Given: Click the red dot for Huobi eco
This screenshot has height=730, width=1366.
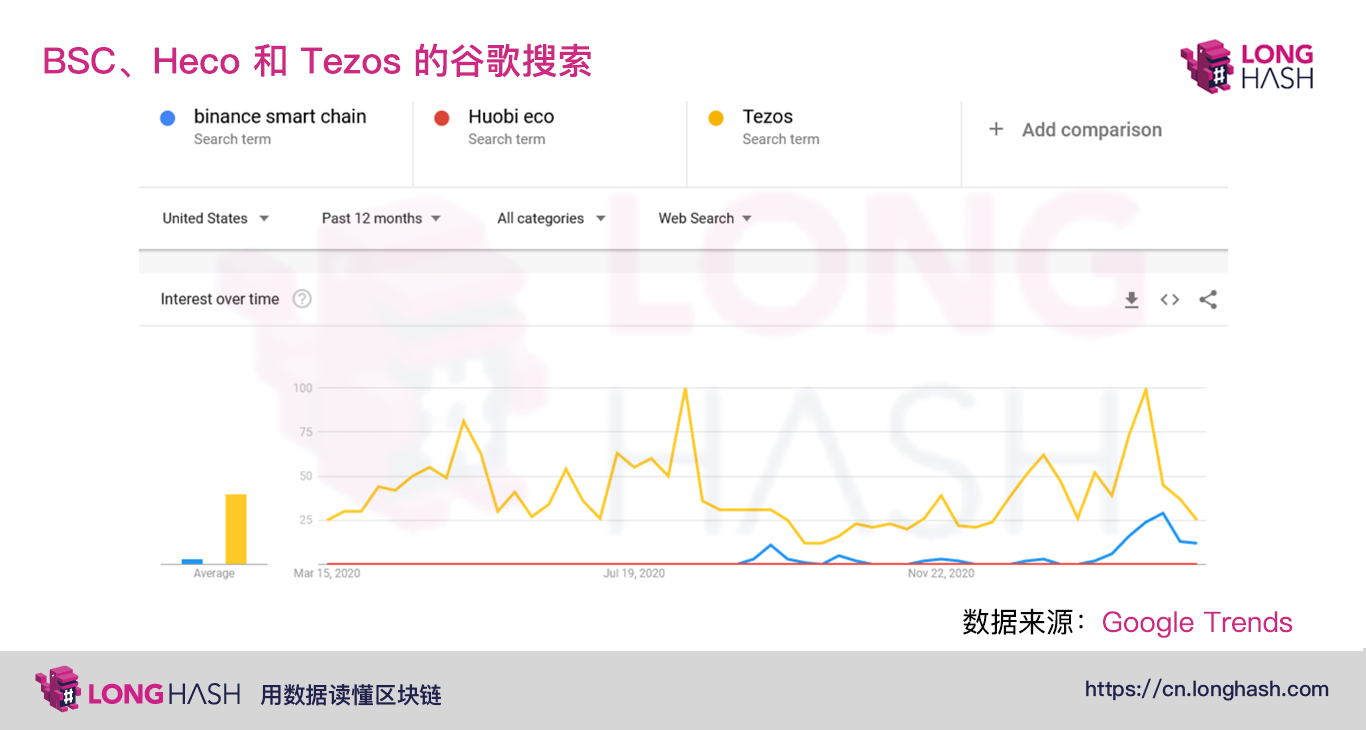Looking at the screenshot, I should coord(443,118).
